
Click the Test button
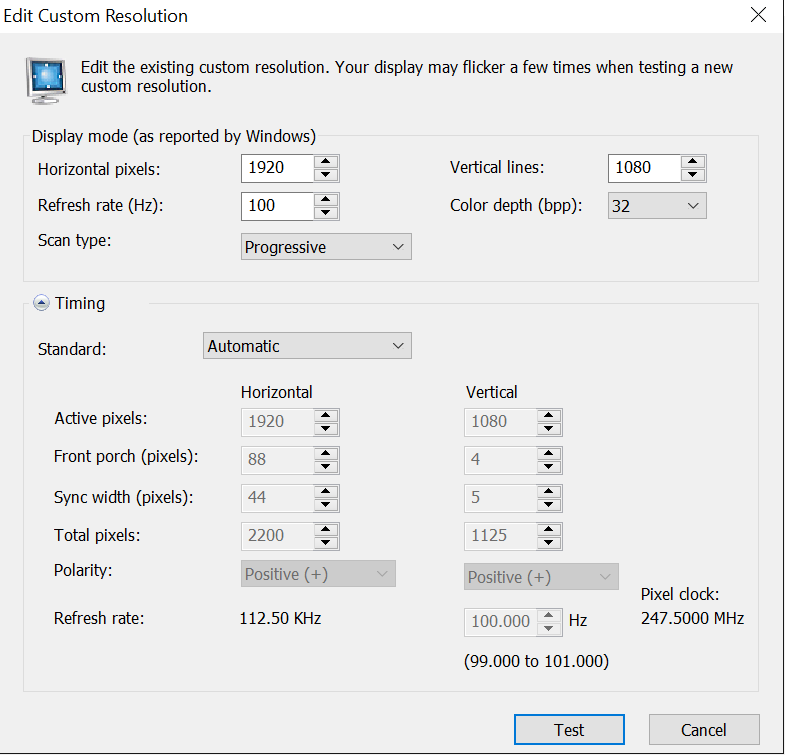(569, 730)
